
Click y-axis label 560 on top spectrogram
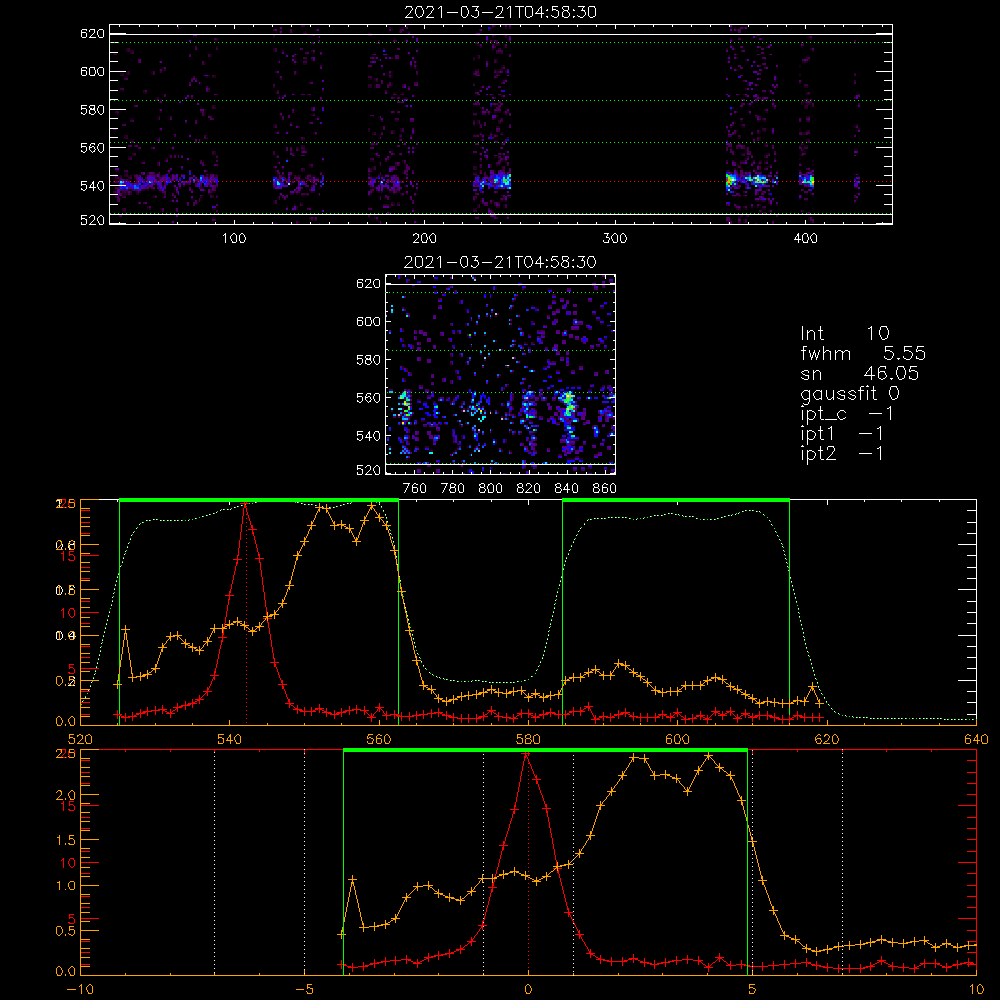[x=92, y=147]
